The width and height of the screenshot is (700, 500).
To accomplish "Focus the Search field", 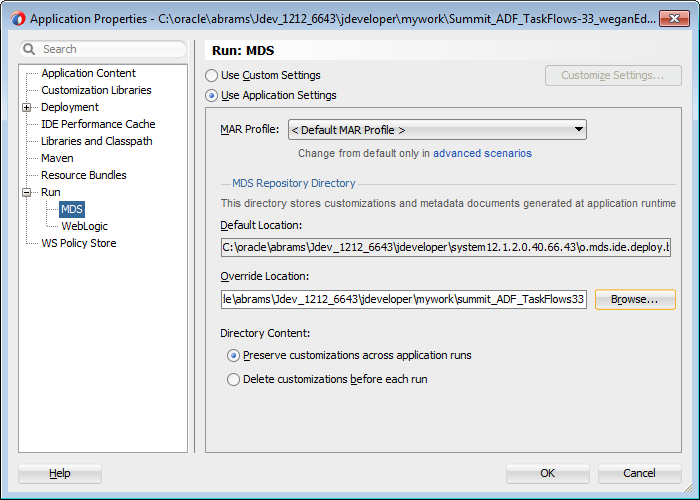I will [103, 49].
